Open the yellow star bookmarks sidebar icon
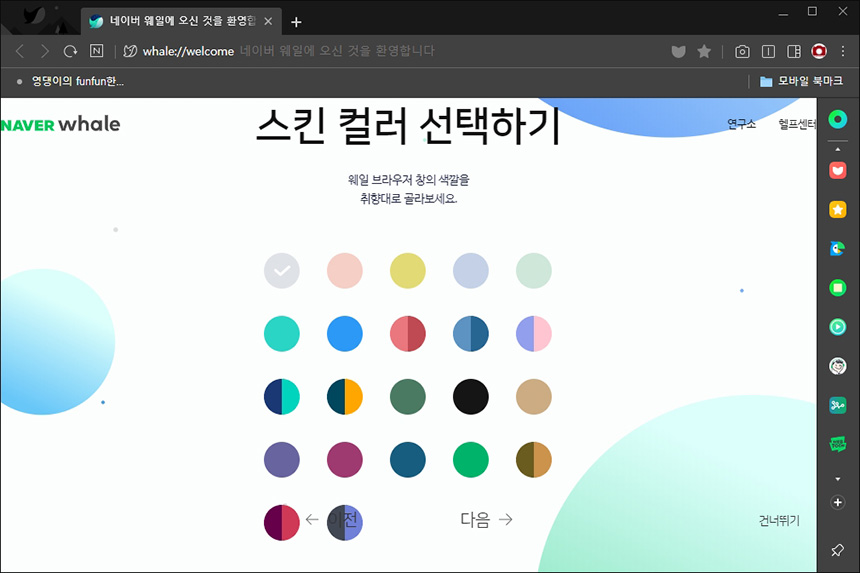860x573 pixels. (838, 209)
